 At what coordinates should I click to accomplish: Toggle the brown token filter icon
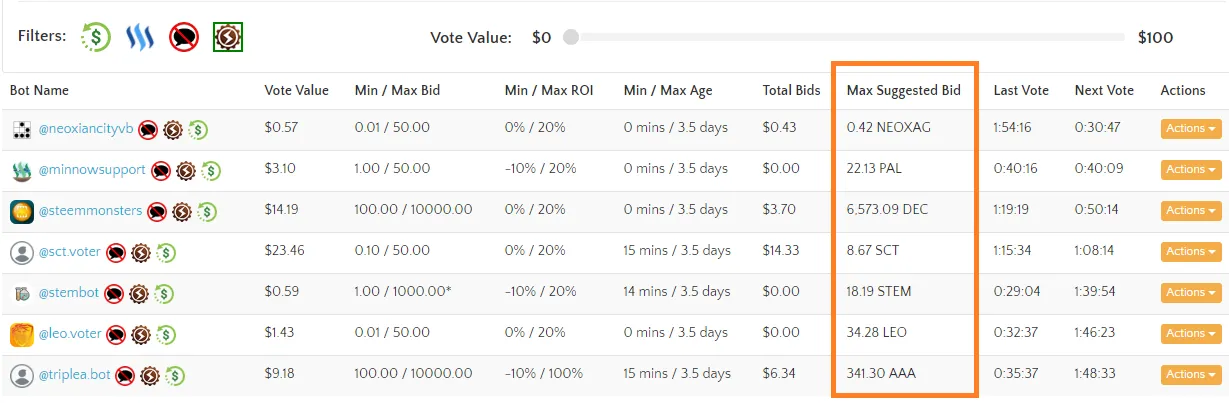click(228, 37)
